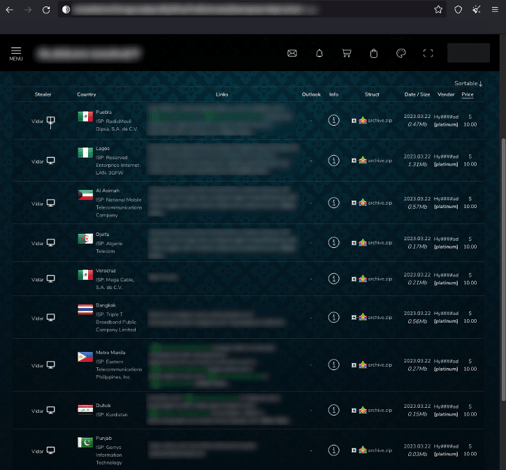
Task: Open the Sortable dropdown above the table
Action: [x=468, y=83]
